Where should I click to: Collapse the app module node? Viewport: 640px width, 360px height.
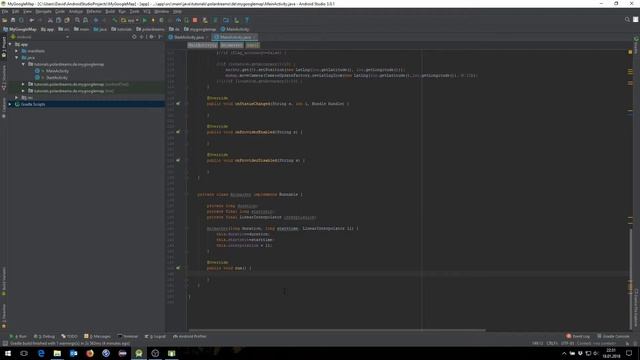pos(10,44)
